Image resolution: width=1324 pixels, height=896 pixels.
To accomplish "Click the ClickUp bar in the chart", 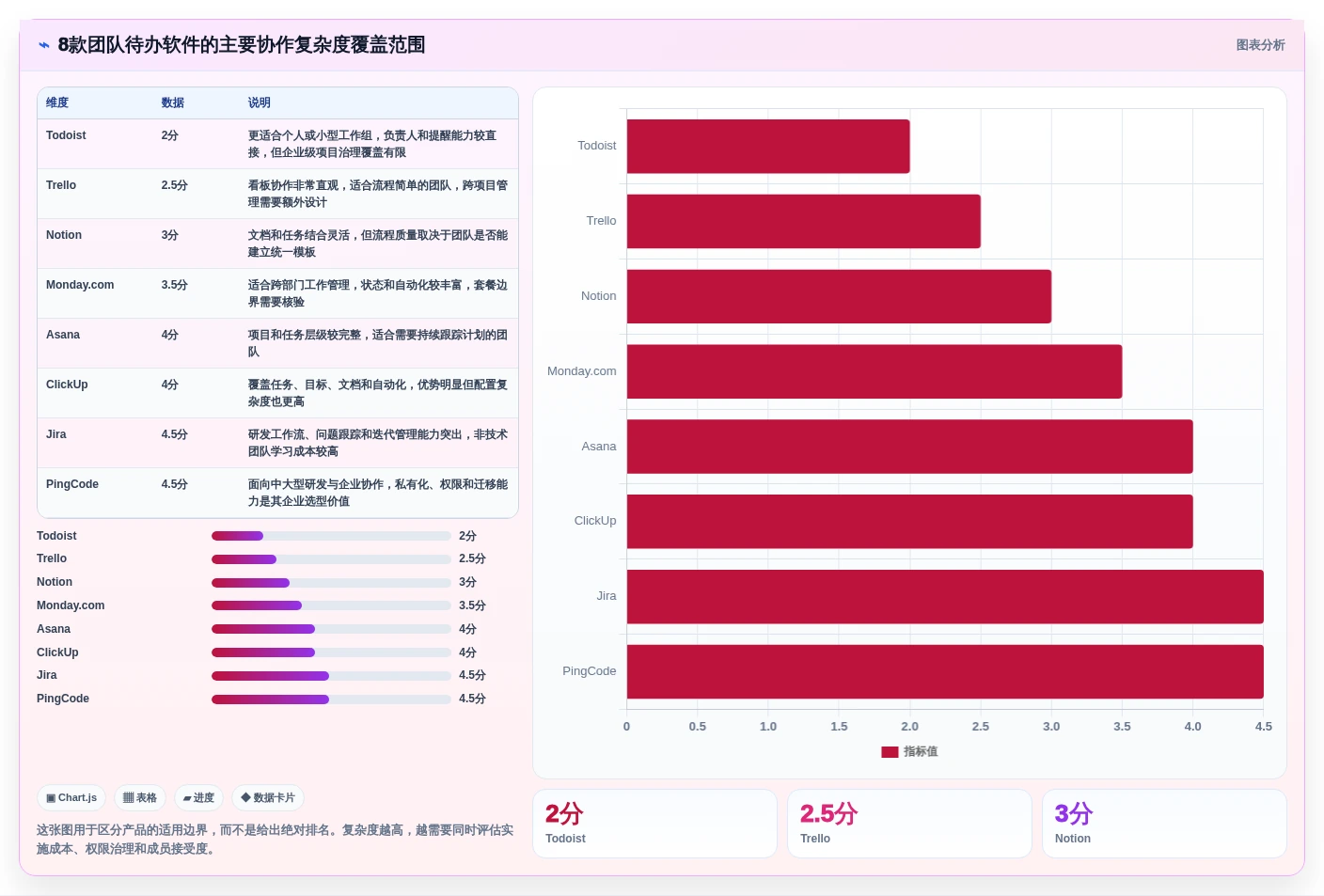I will 910,522.
